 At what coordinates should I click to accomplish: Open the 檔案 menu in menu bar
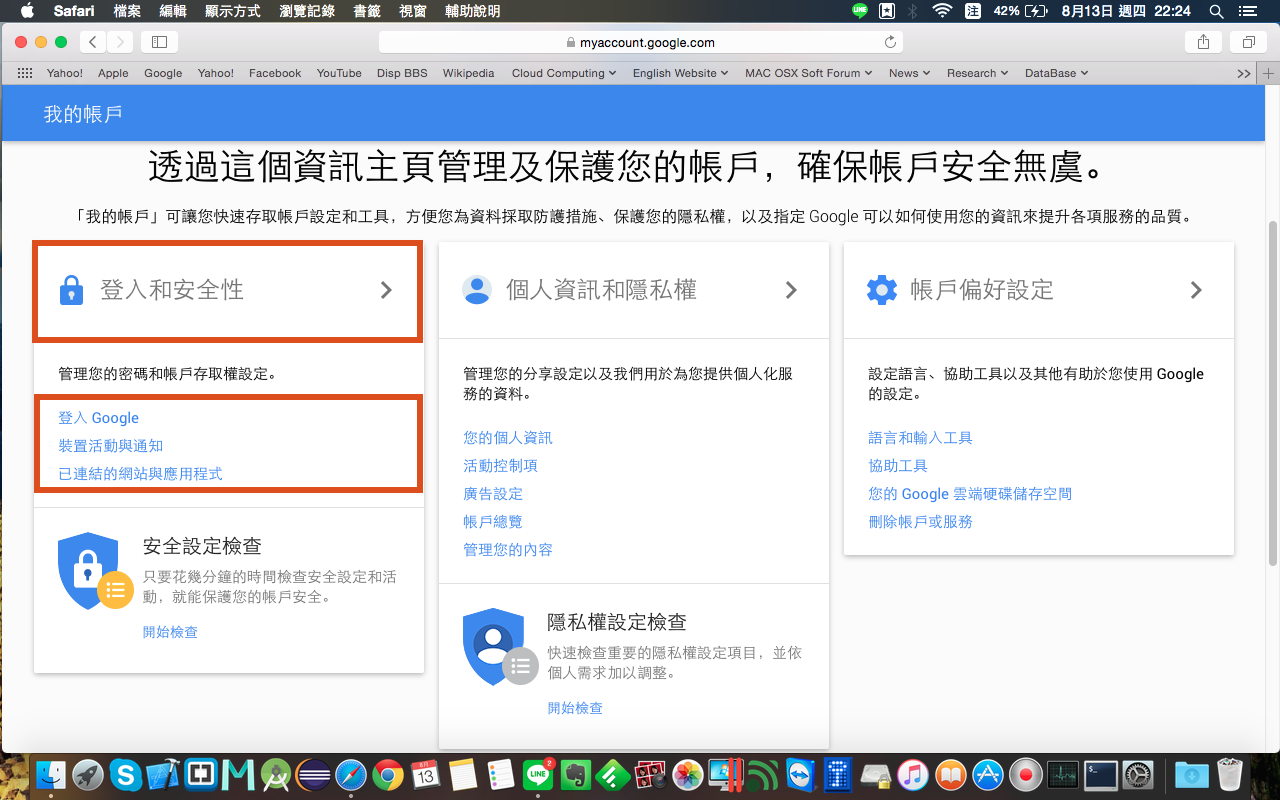127,11
